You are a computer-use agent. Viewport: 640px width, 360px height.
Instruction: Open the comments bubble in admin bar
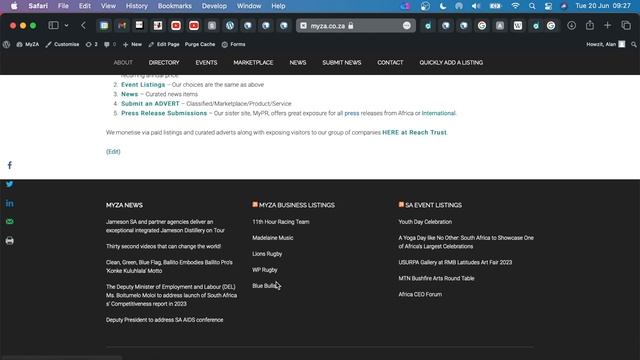click(110, 44)
